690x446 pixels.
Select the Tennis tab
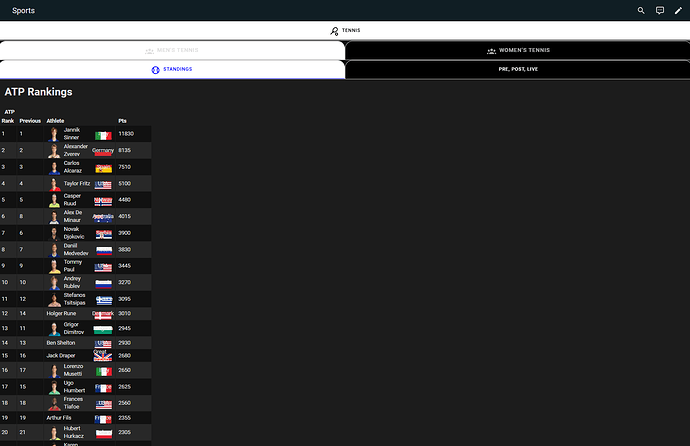point(345,30)
